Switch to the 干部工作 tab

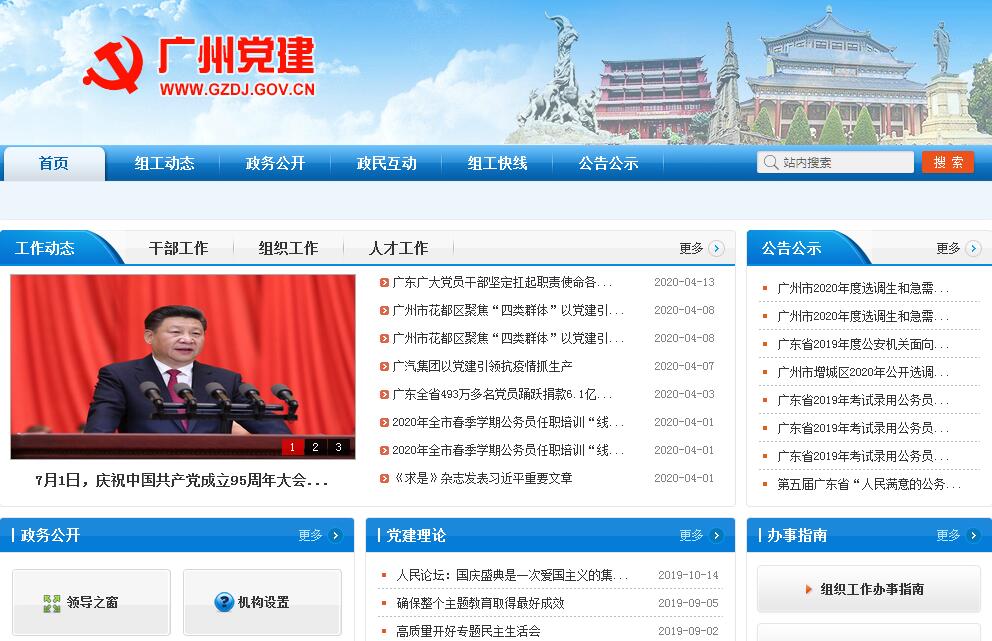pos(178,248)
